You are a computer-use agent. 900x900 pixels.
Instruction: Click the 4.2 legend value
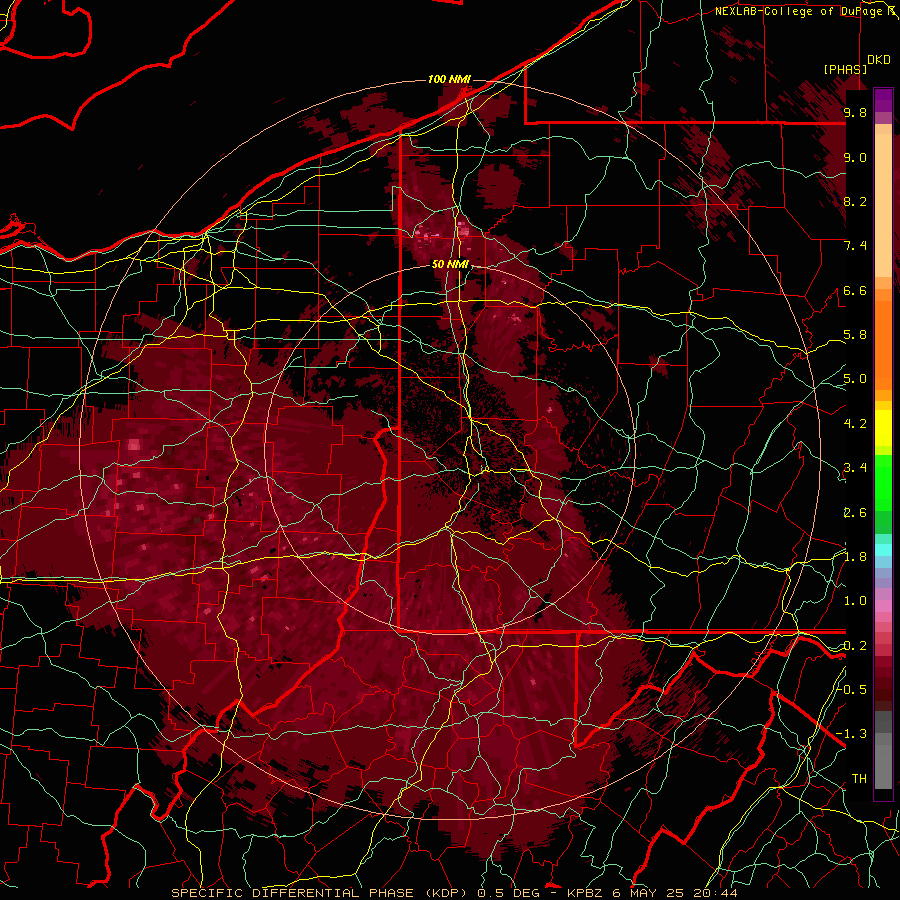pyautogui.click(x=855, y=424)
